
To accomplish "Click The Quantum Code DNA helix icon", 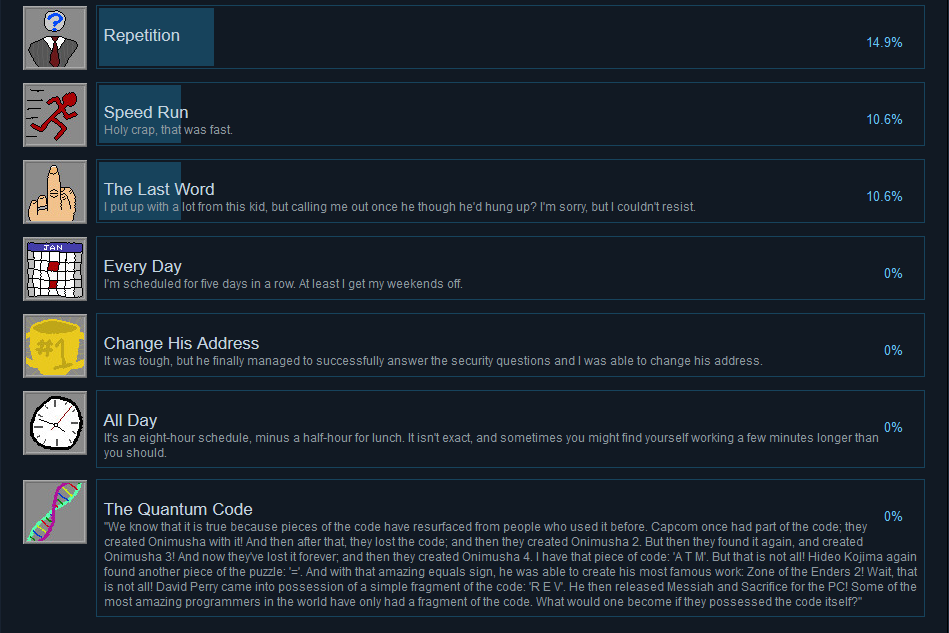I will [55, 512].
